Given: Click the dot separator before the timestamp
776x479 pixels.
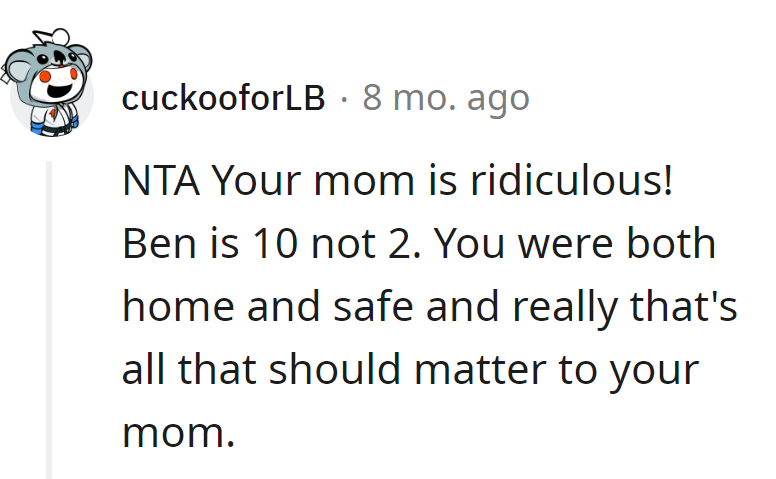Looking at the screenshot, I should pos(344,99).
